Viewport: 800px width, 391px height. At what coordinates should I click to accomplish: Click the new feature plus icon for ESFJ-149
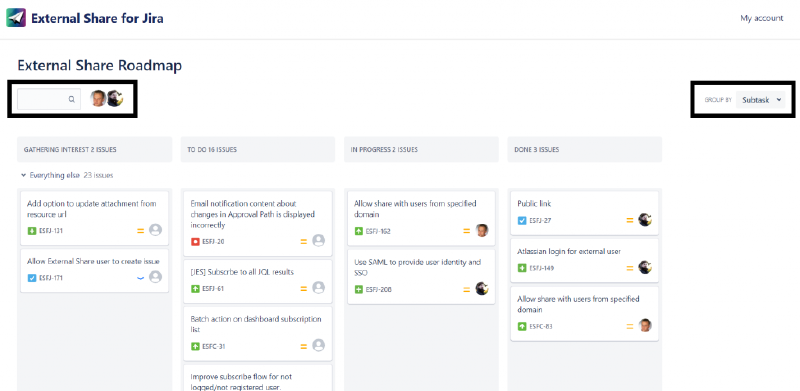(521, 267)
